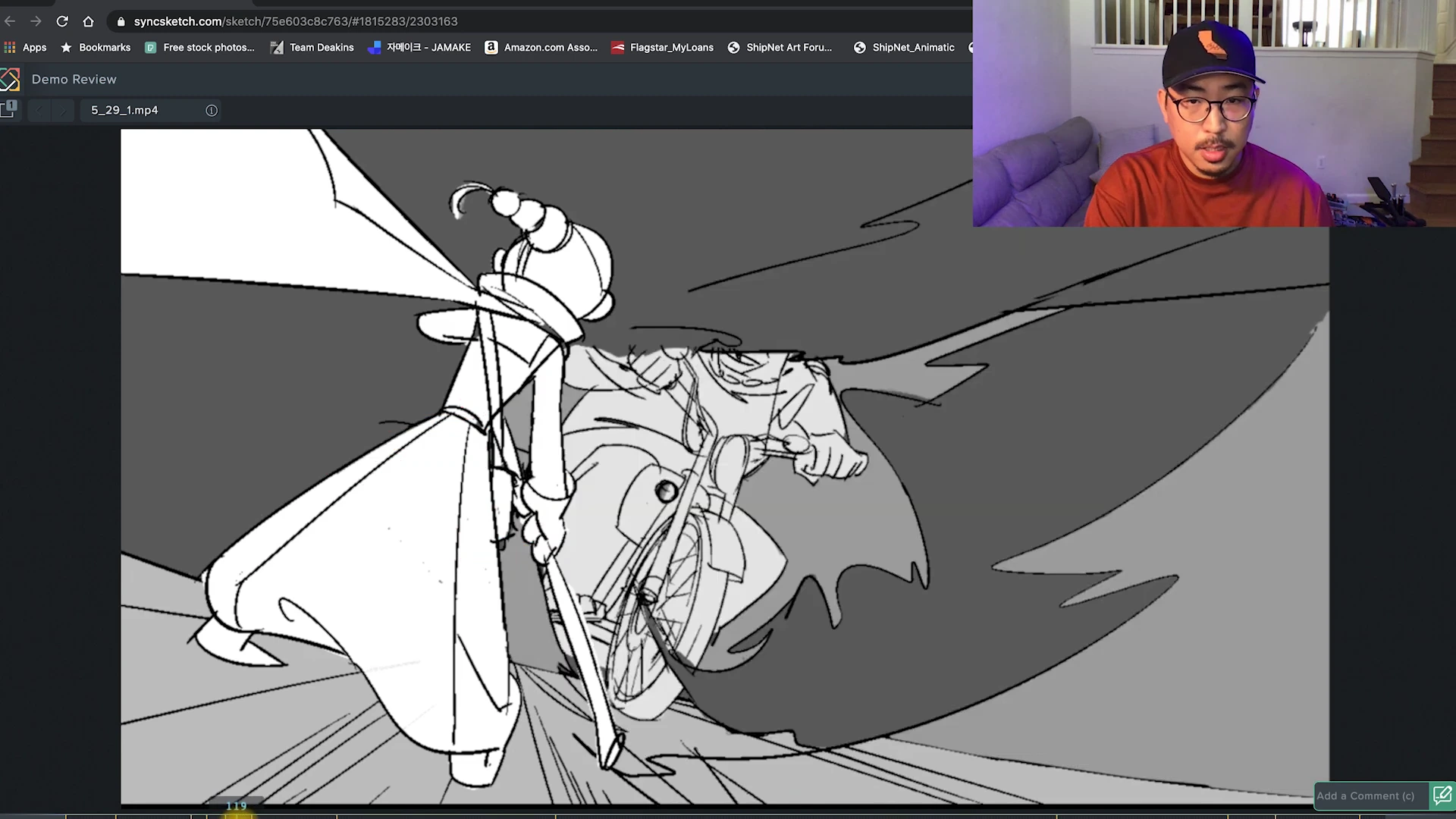1456x819 pixels.
Task: Open Free stock photos bookmark
Action: point(199,47)
